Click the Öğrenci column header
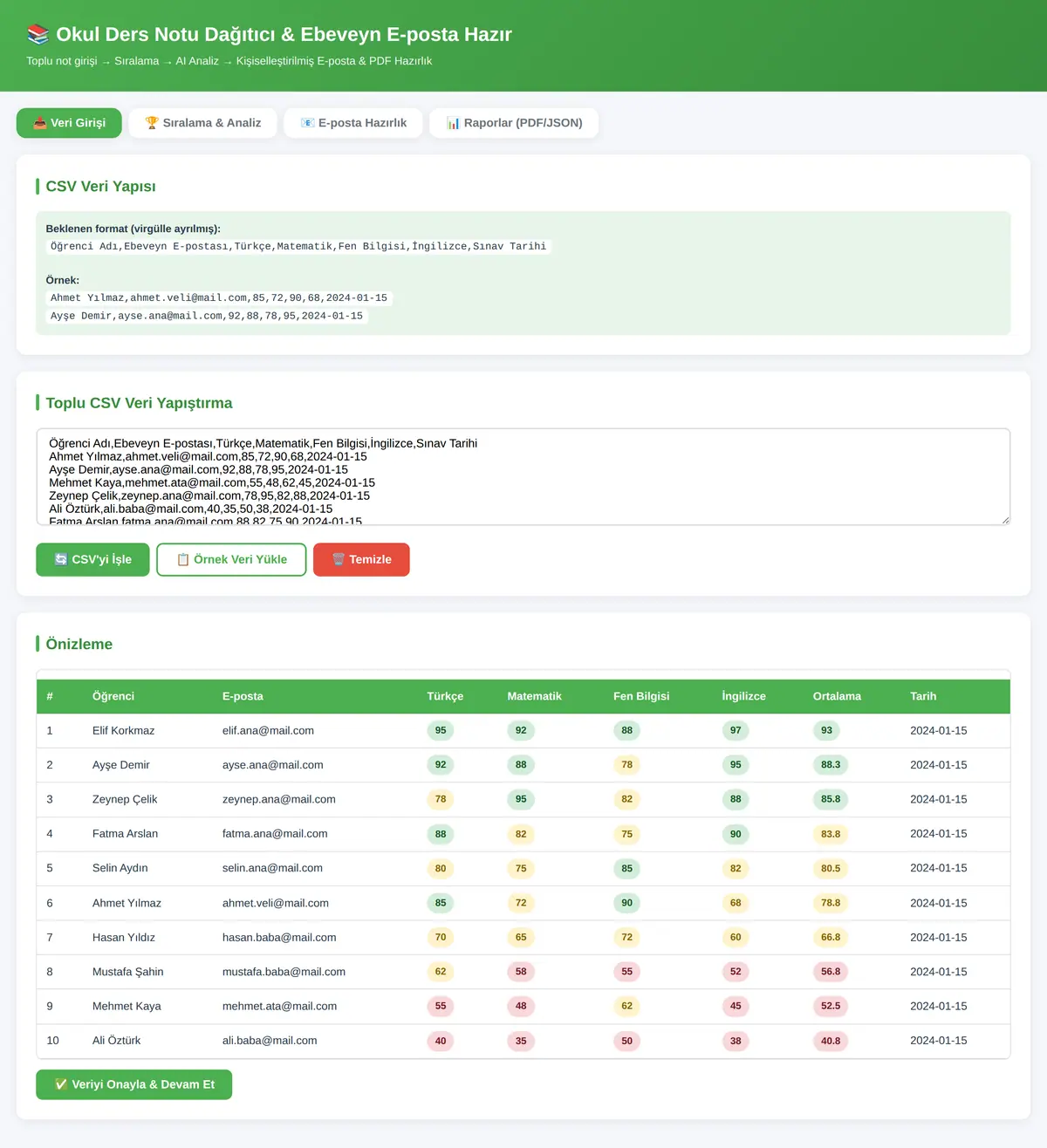Screen dimensions: 1047x1148 pyautogui.click(x=113, y=696)
